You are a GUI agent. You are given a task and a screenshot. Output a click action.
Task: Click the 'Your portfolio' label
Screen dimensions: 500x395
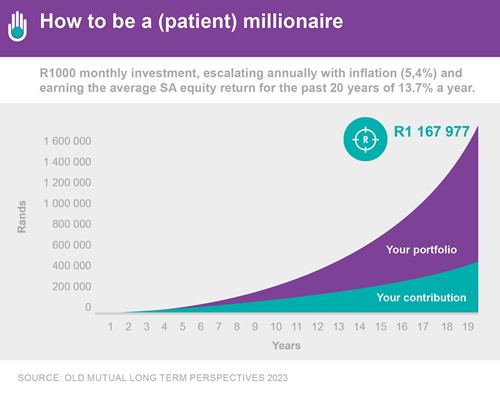[x=421, y=250]
